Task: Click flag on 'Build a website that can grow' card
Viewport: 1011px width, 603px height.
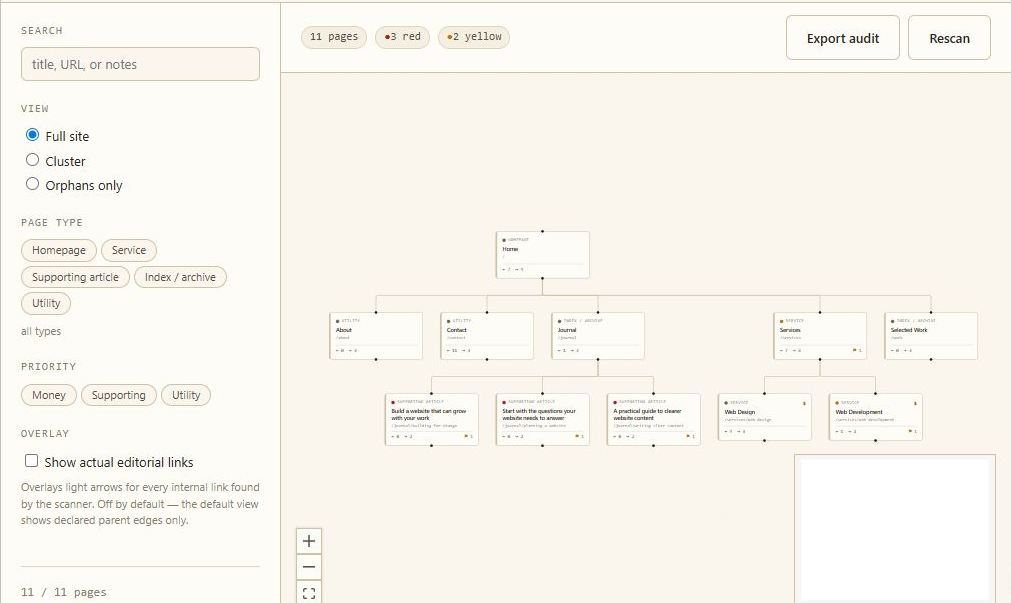Action: (x=467, y=437)
